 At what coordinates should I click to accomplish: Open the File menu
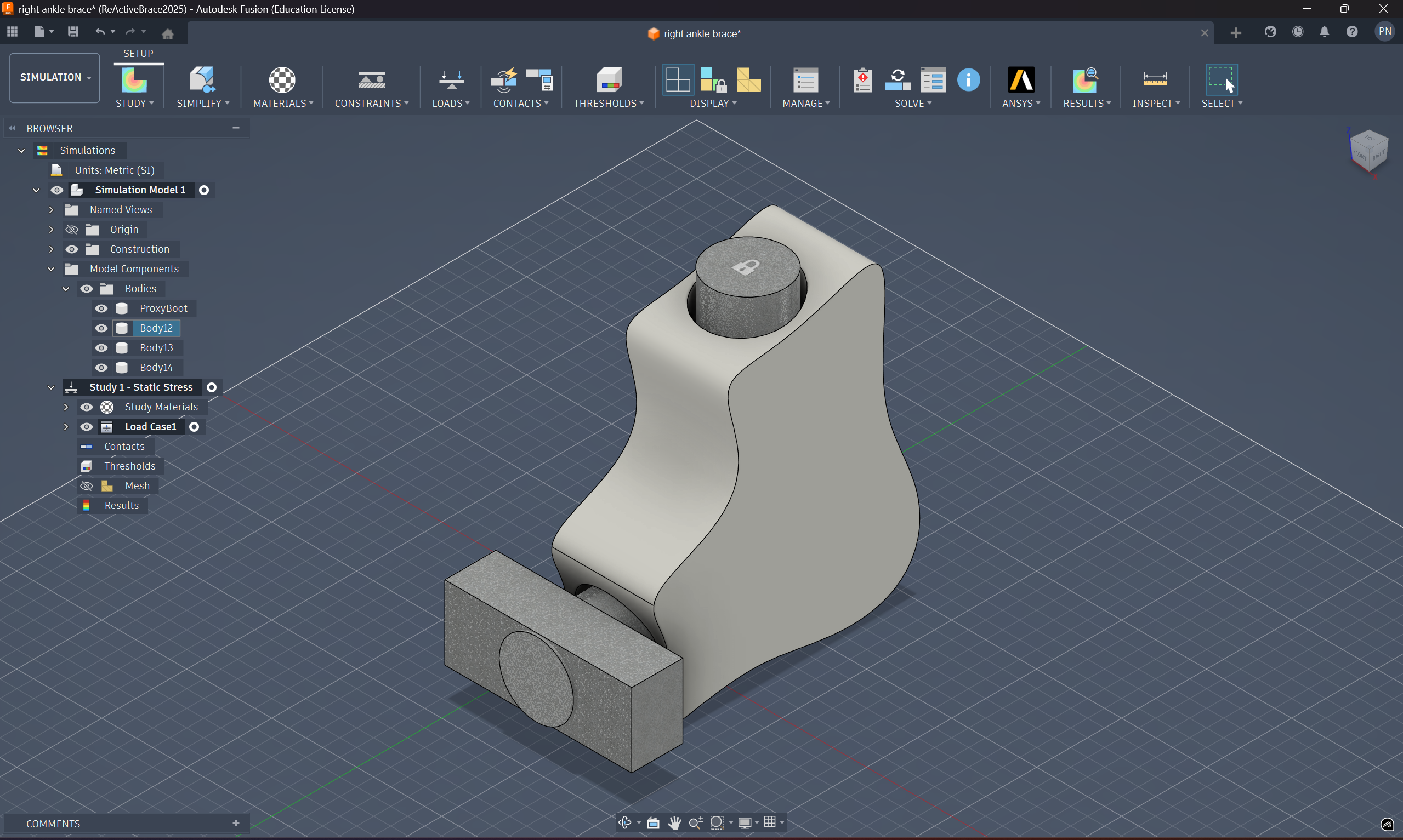click(x=39, y=32)
